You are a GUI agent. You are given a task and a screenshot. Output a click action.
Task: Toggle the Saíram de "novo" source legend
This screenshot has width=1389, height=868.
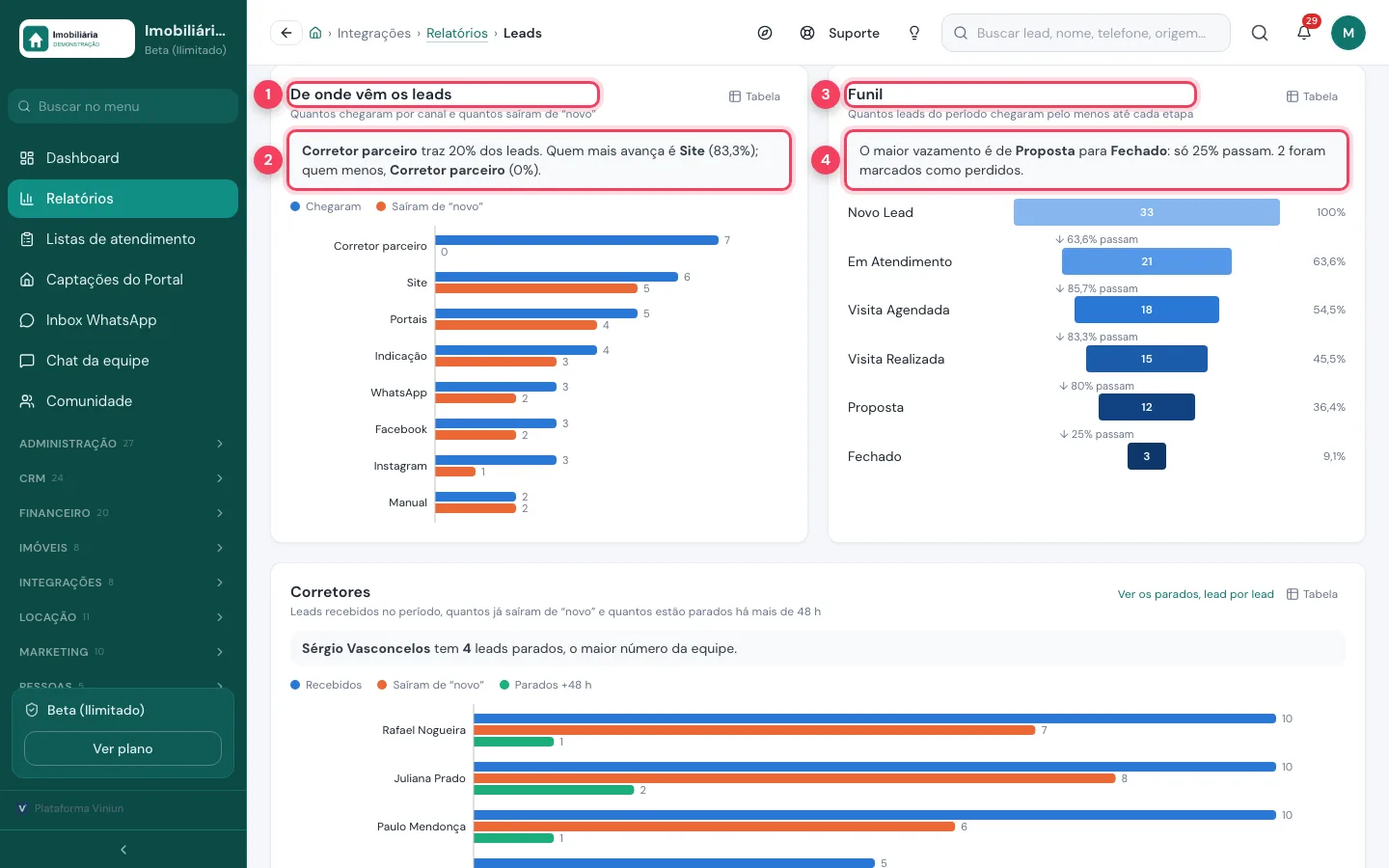coord(430,206)
